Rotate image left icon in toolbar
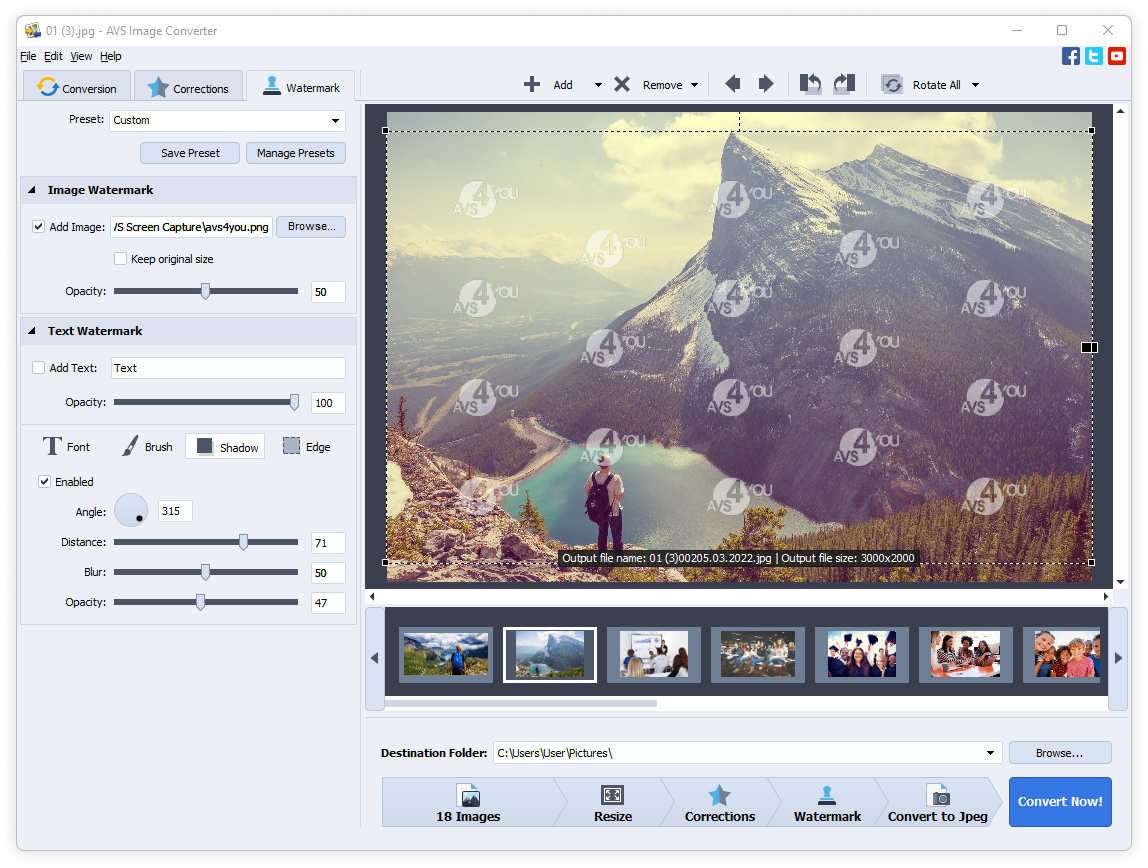Image resolution: width=1148 pixels, height=868 pixels. [x=810, y=84]
